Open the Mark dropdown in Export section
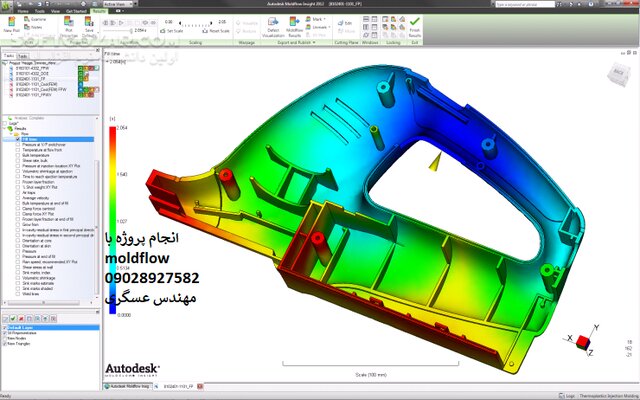Viewport: 640px width, 400px height. 316,19
